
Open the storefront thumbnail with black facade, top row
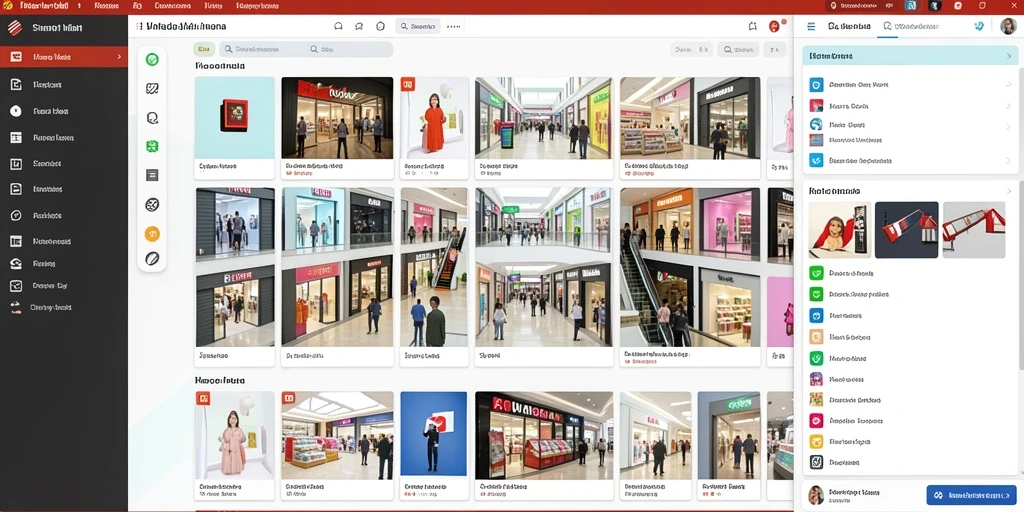(x=337, y=118)
